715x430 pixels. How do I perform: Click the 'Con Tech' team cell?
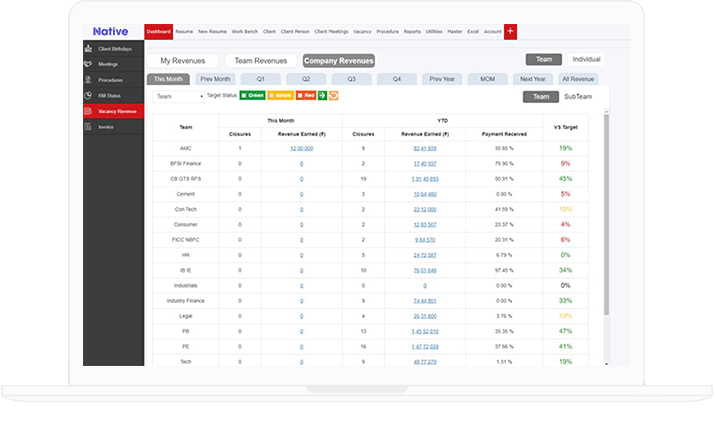(186, 209)
